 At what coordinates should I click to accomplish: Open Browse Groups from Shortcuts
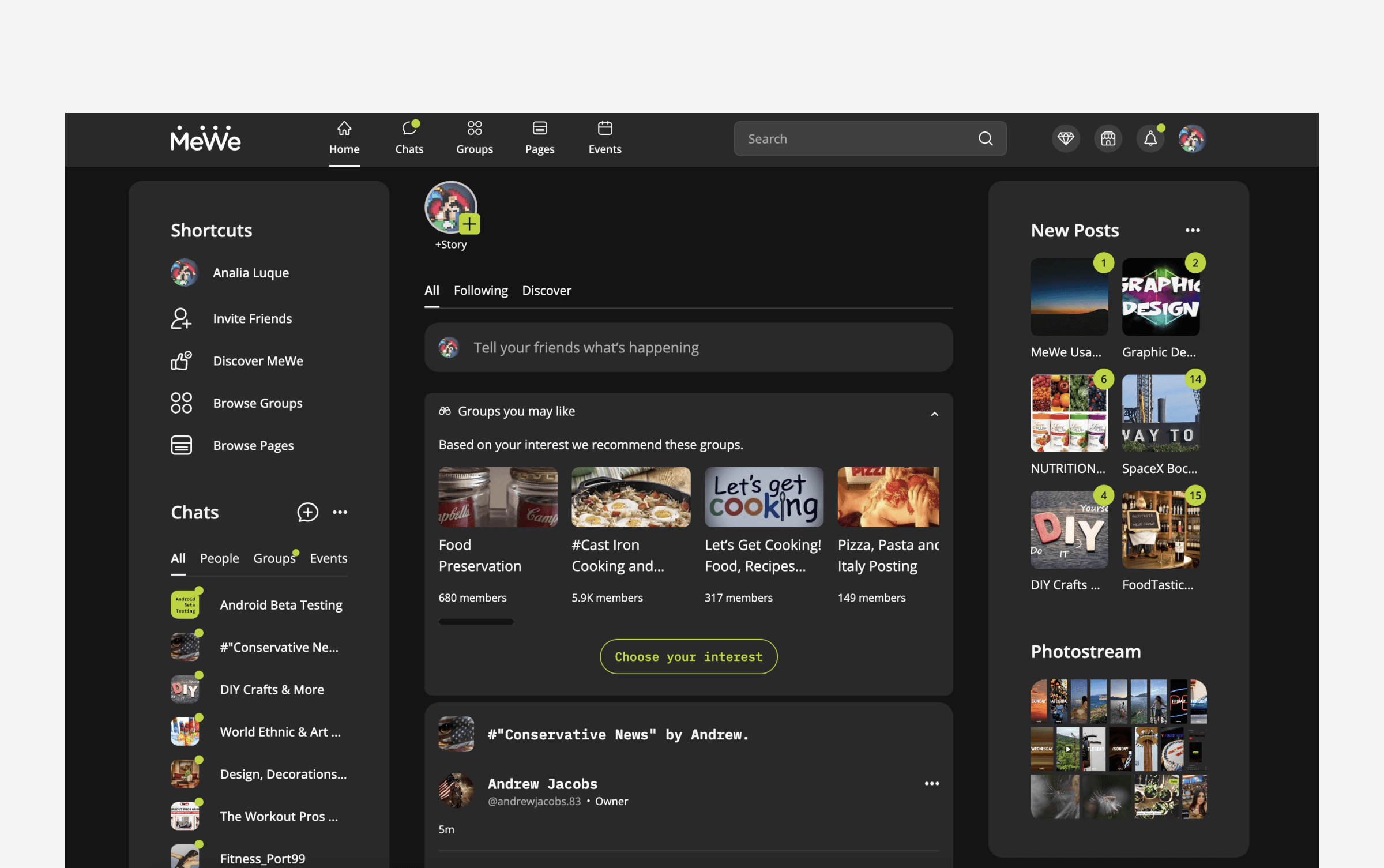click(x=257, y=403)
